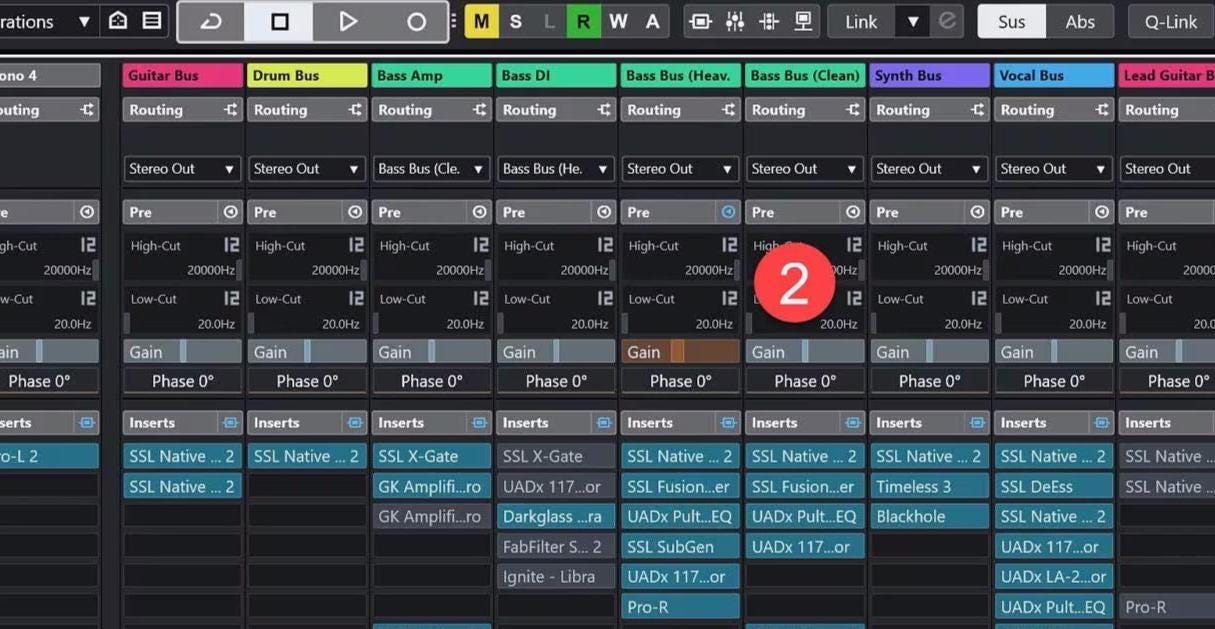
Task: Click the routing link icon on Synth Bus
Action: point(978,110)
